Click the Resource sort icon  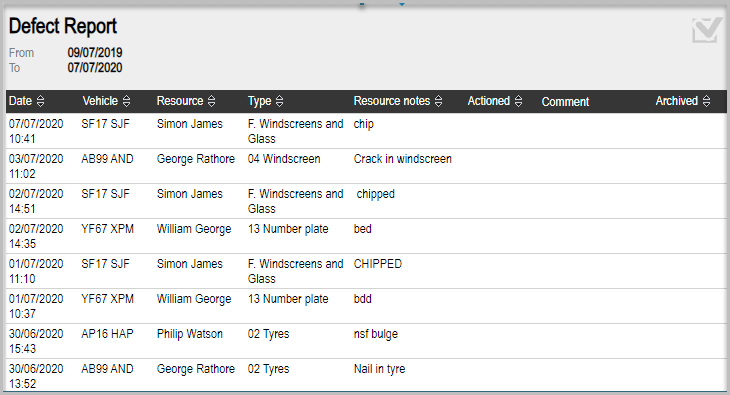(x=211, y=101)
